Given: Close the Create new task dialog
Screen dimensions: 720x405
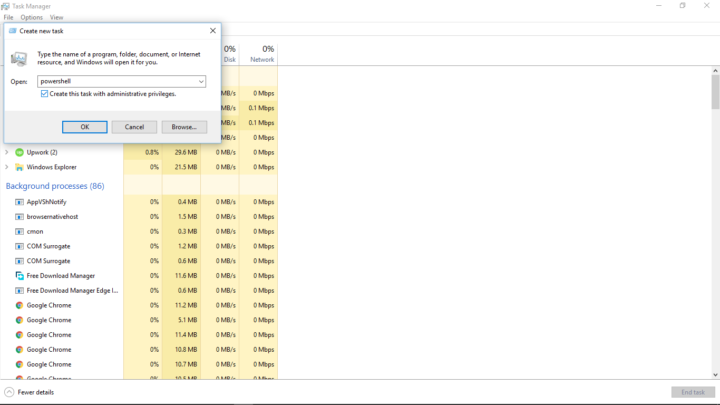Looking at the screenshot, I should 213,31.
